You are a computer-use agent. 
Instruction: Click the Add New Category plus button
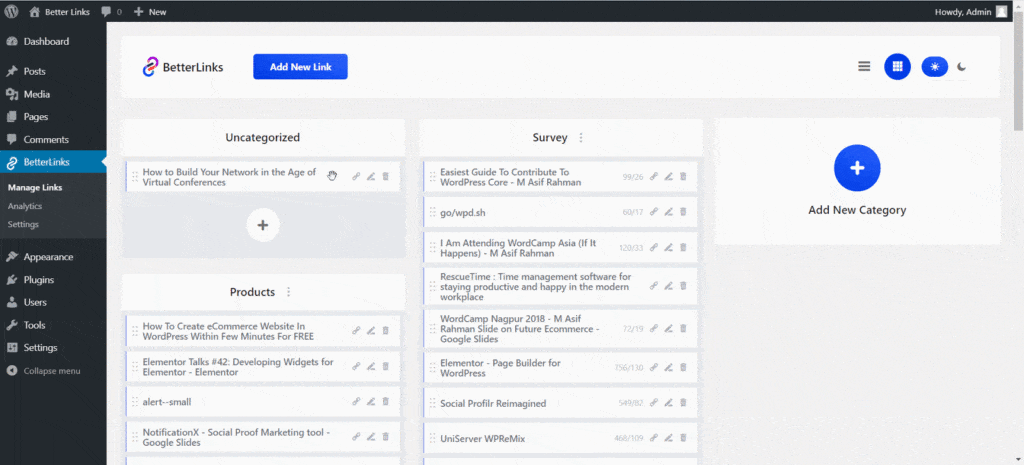click(x=857, y=168)
